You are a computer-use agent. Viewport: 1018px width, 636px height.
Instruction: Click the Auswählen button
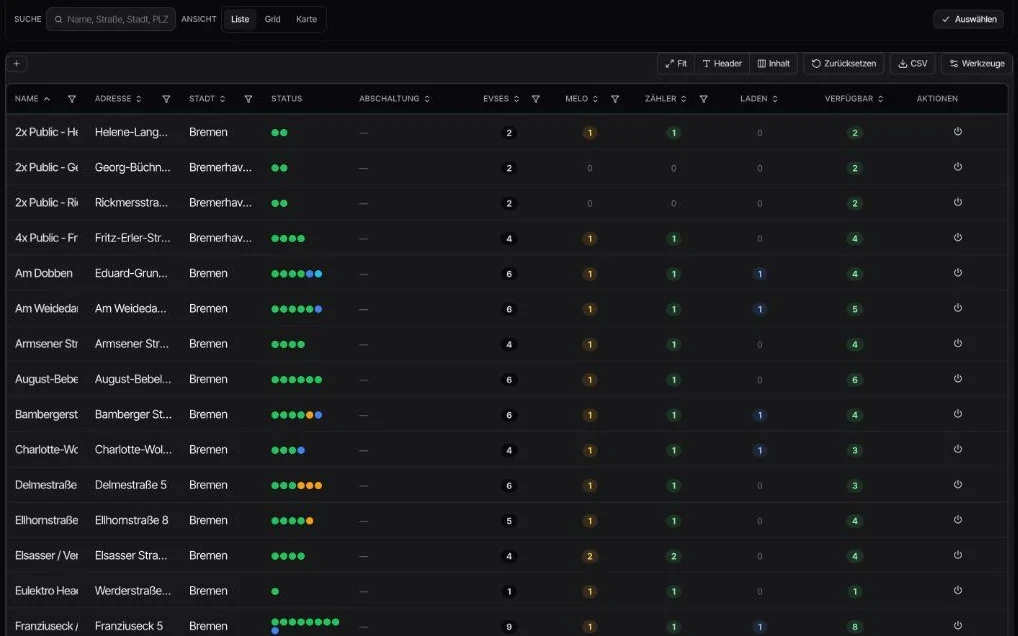click(x=969, y=19)
